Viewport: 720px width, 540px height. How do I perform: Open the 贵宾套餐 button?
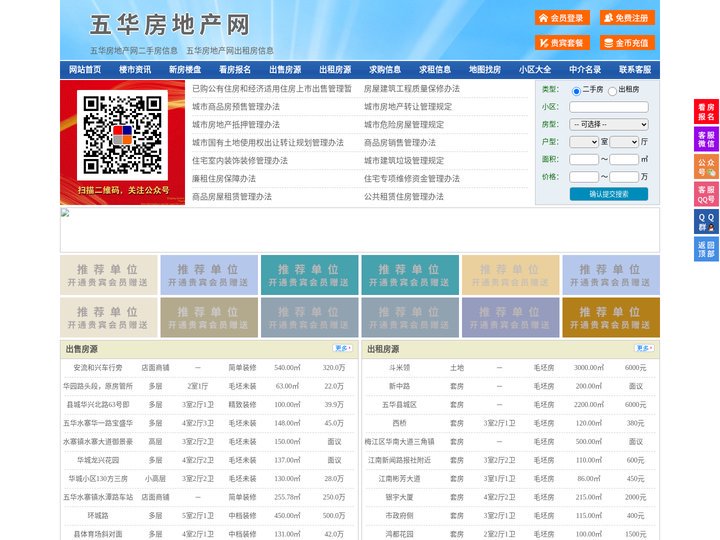coord(562,43)
